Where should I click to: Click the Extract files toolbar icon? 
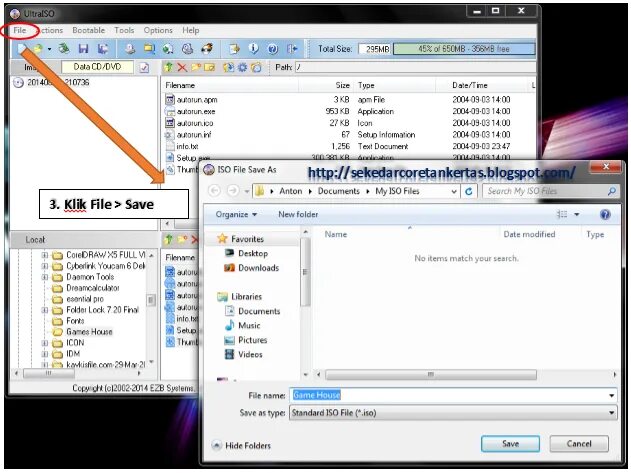[x=234, y=49]
